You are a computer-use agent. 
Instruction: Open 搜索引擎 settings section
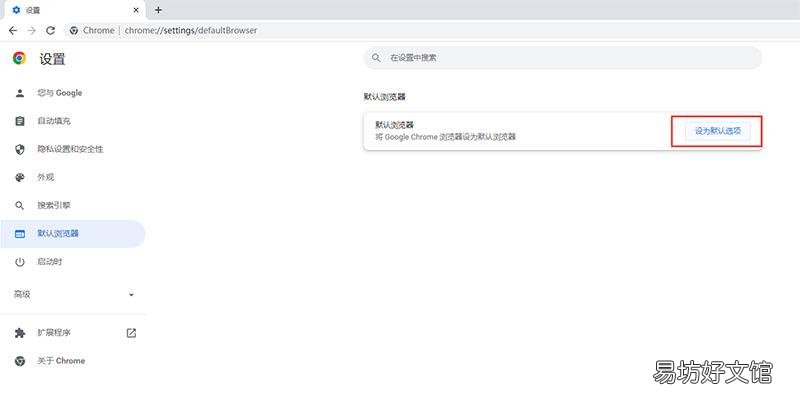[54, 205]
